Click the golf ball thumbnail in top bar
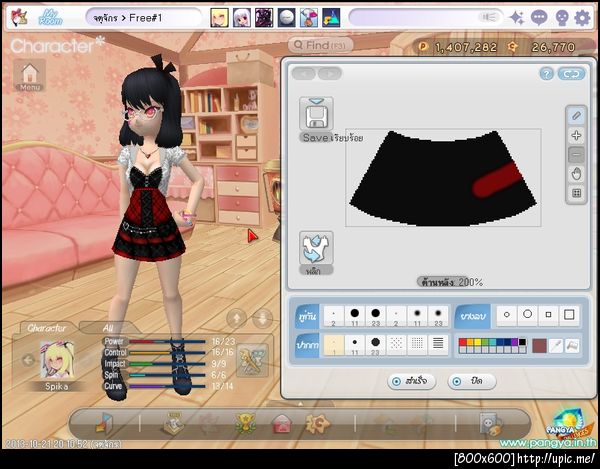600x469 pixels. click(286, 18)
